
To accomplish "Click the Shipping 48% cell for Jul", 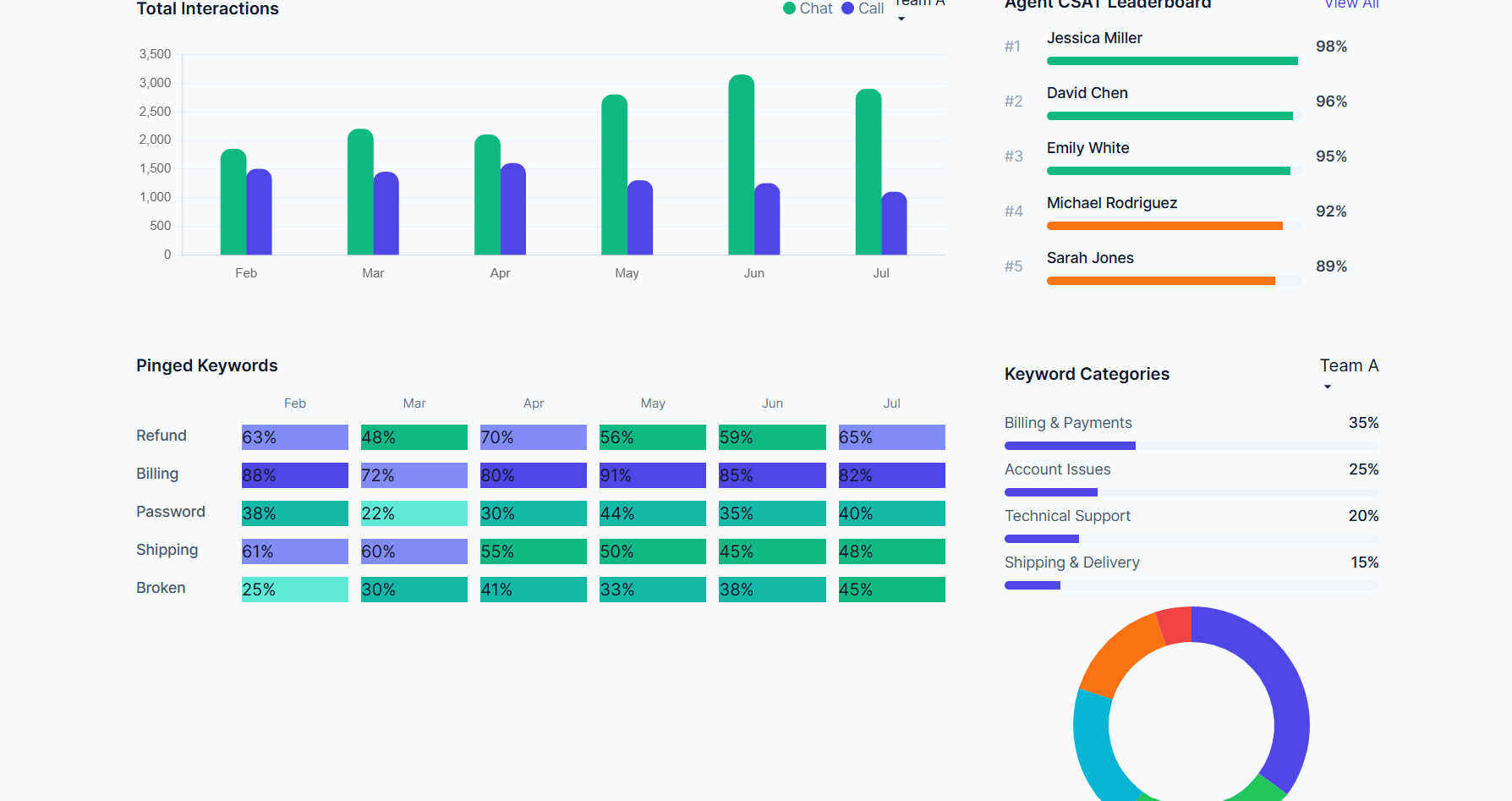I will click(891, 551).
